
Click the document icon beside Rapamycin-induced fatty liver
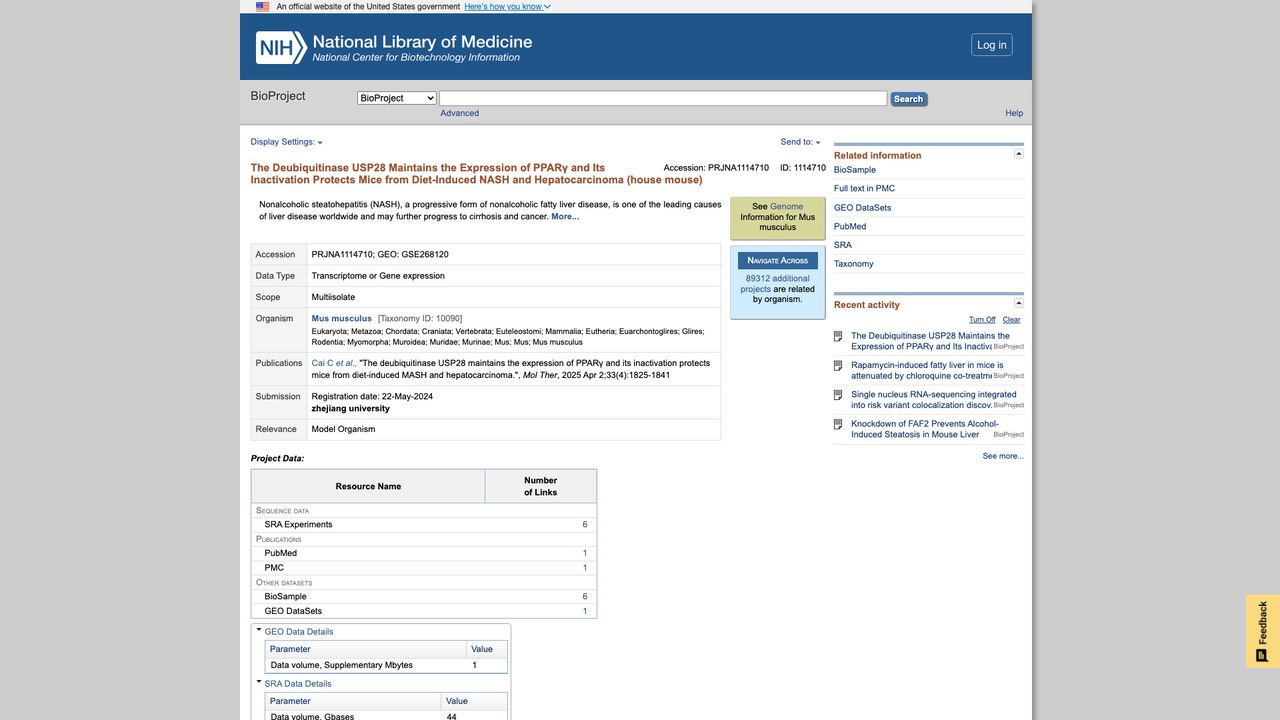click(838, 366)
